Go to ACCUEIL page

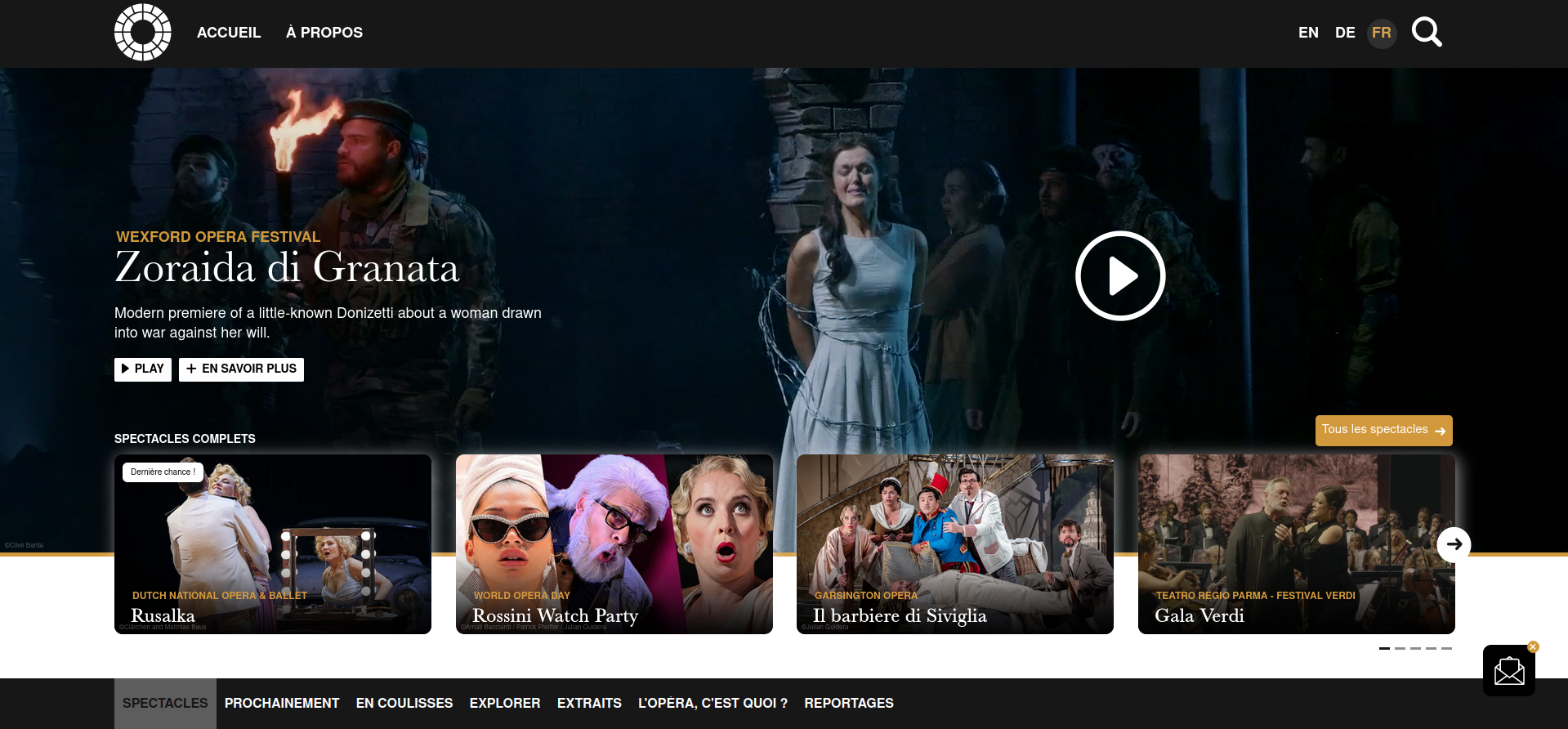[x=229, y=33]
